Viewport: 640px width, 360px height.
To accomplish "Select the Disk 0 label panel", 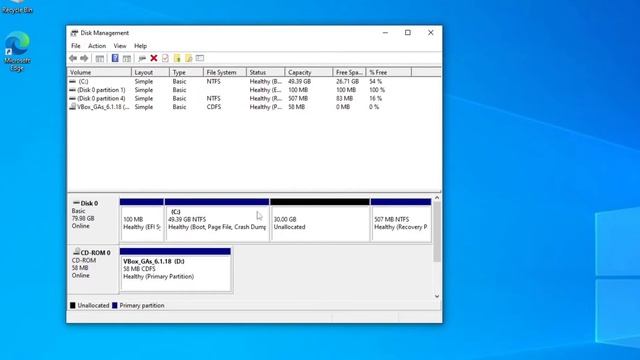I will click(x=93, y=220).
